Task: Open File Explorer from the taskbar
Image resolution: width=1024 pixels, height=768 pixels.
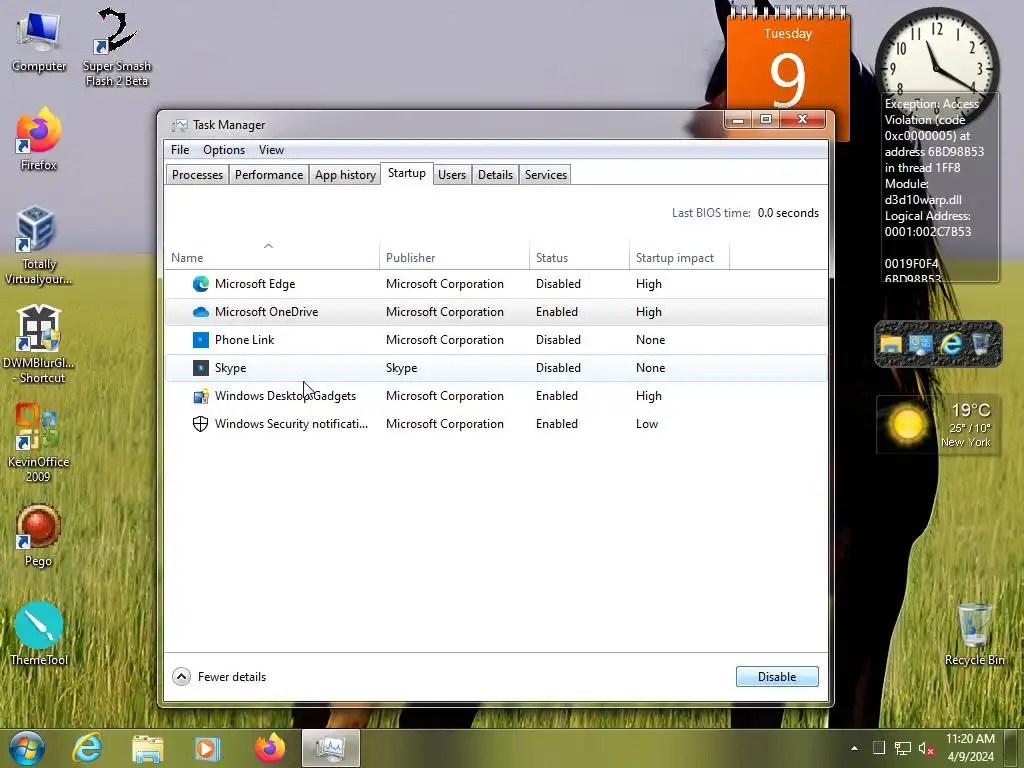Action: point(148,748)
